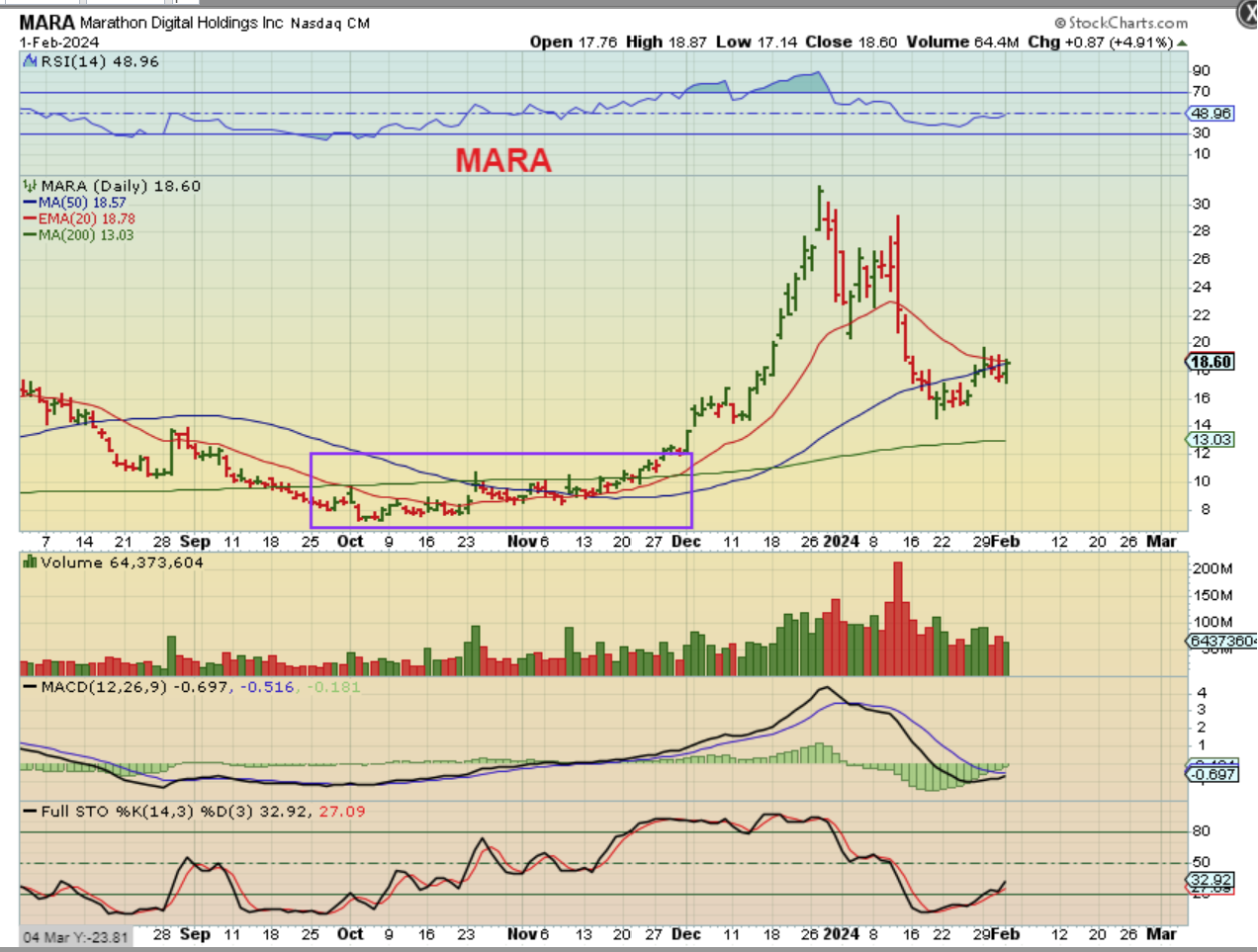Image resolution: width=1258 pixels, height=952 pixels.
Task: Click the stochastic axis label 80
Action: pos(1201,832)
